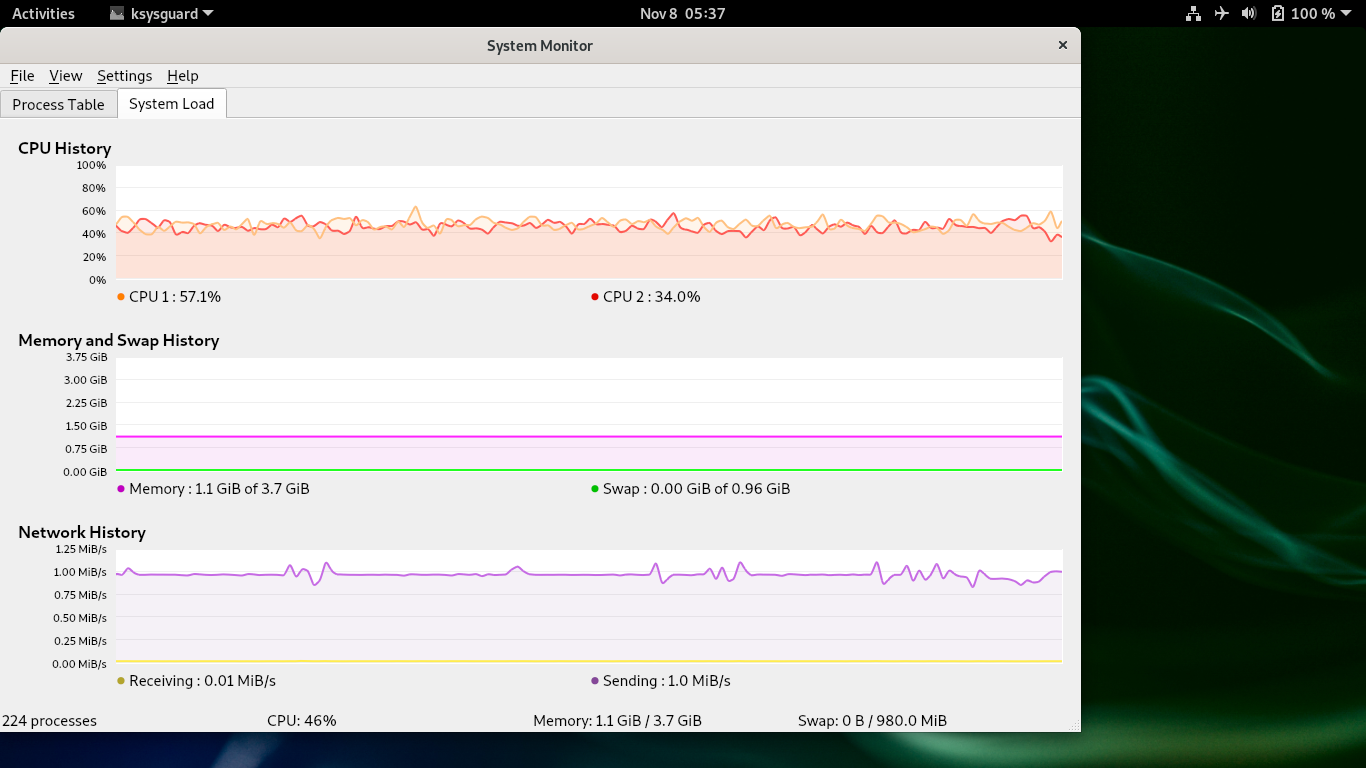Click the CPU History heading
This screenshot has height=768, width=1366.
pos(65,148)
